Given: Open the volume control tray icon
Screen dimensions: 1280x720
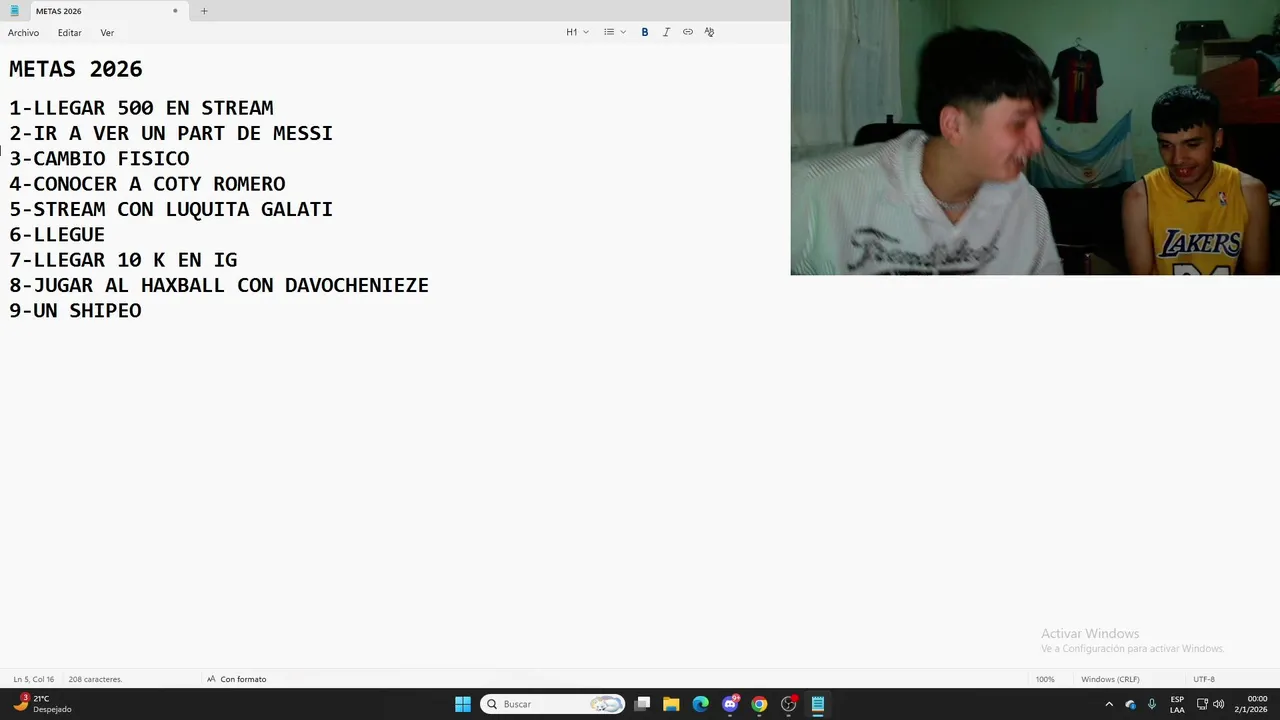Looking at the screenshot, I should pos(1218,704).
